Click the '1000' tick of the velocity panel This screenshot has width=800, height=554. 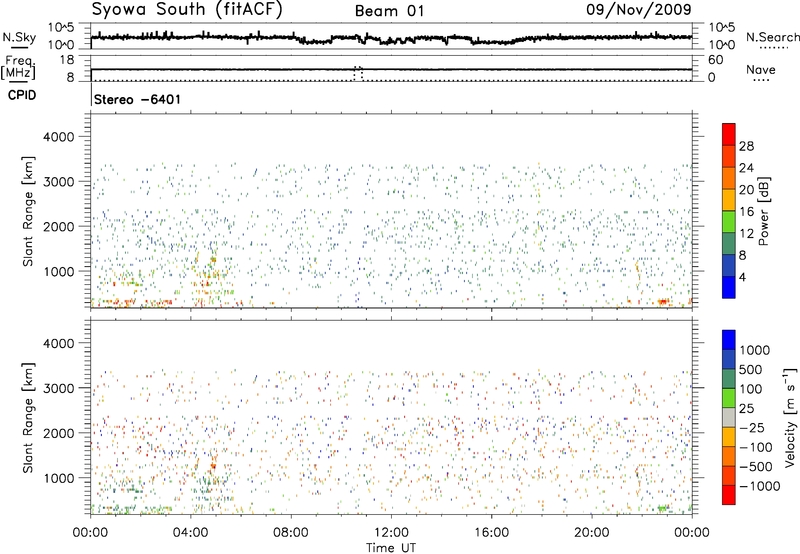(58, 478)
